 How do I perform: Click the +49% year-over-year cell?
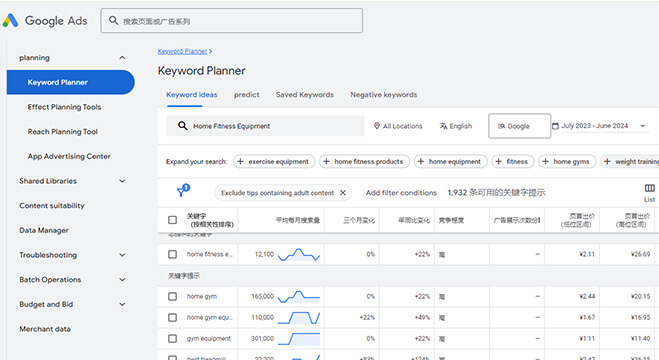click(x=422, y=318)
